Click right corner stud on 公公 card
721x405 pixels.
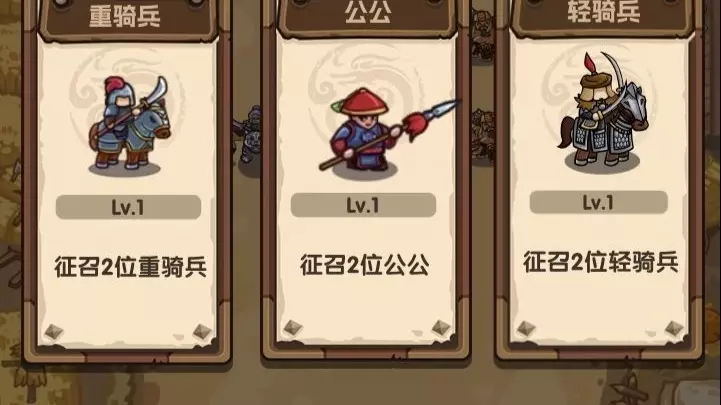pos(441,328)
